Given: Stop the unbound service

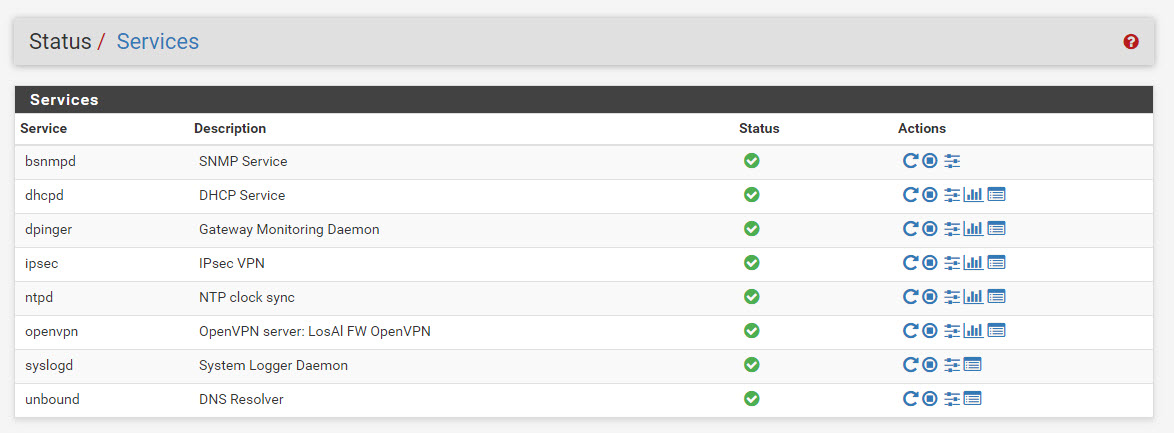Looking at the screenshot, I should (x=930, y=399).
